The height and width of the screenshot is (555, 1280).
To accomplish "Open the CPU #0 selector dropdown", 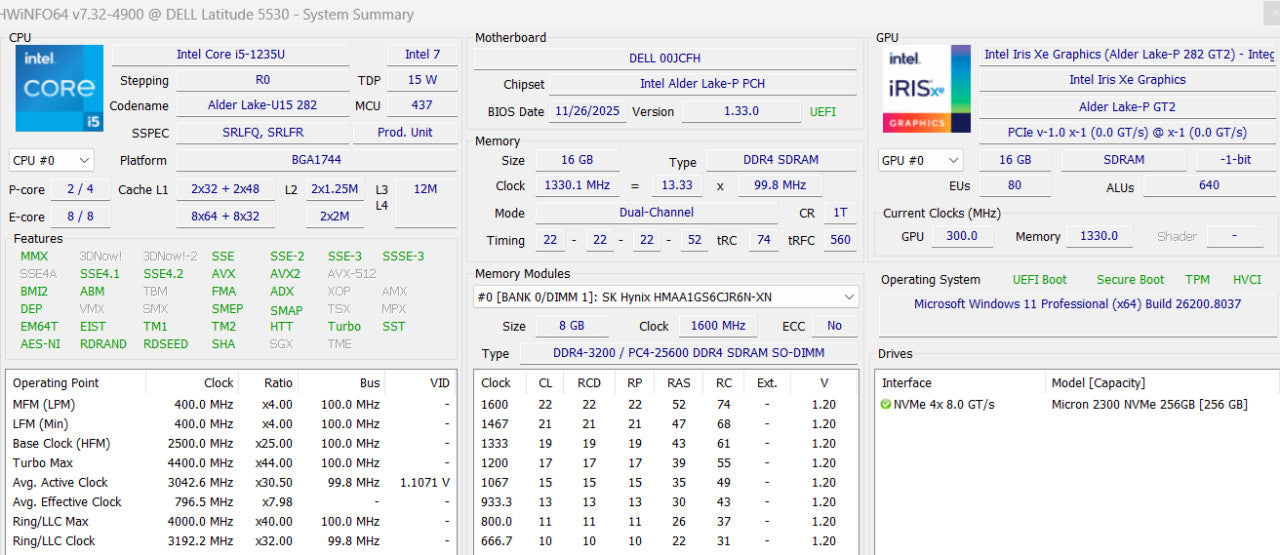I will point(52,160).
